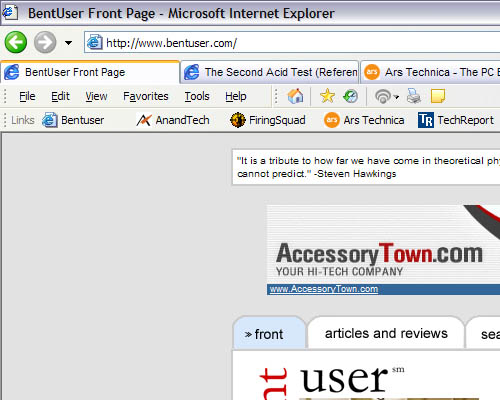Switch to the Ars Technica tab
500x400 pixels.
[431, 72]
